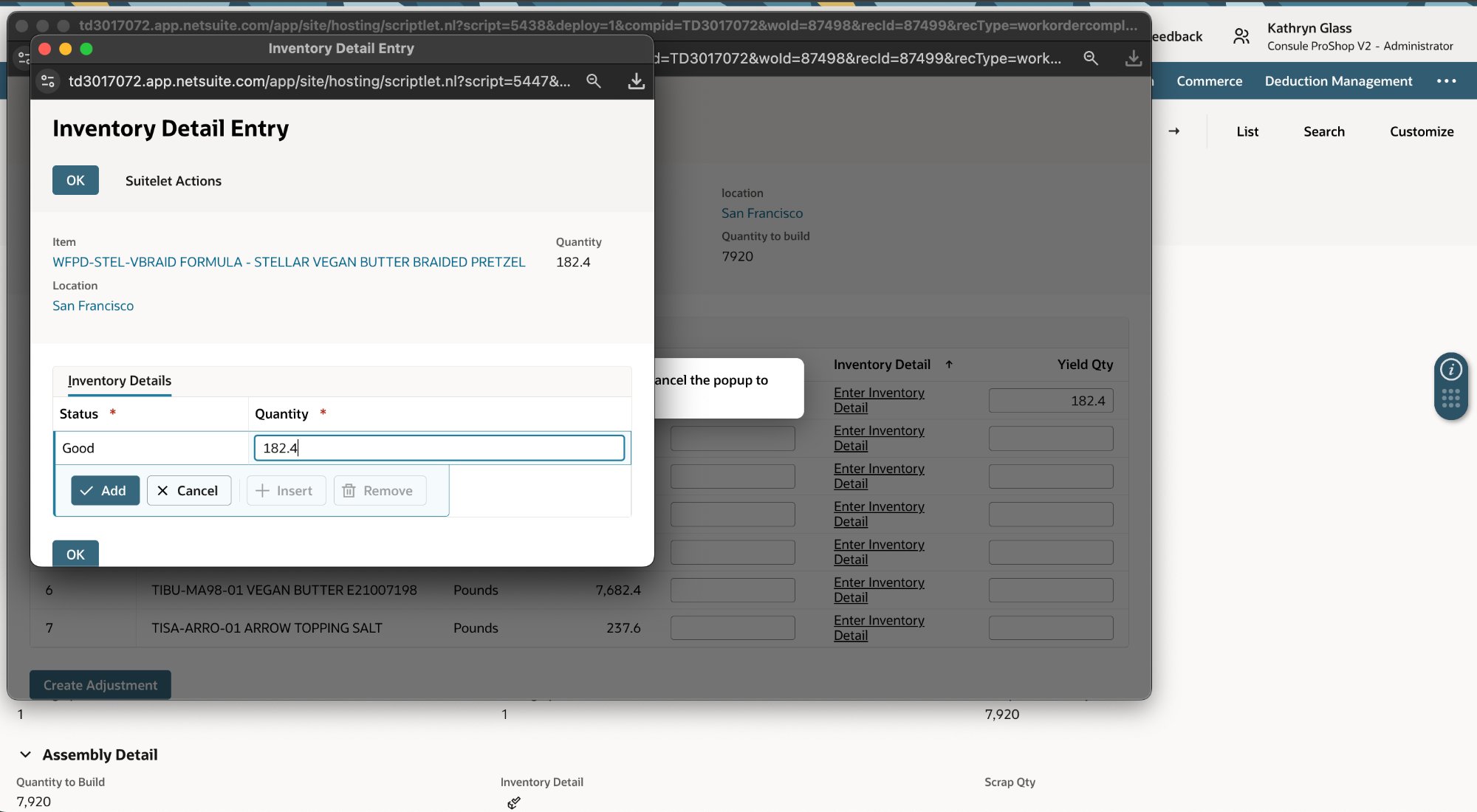Click the sort arrow beside Inventory Detail header
1477x812 pixels.
[x=949, y=365]
